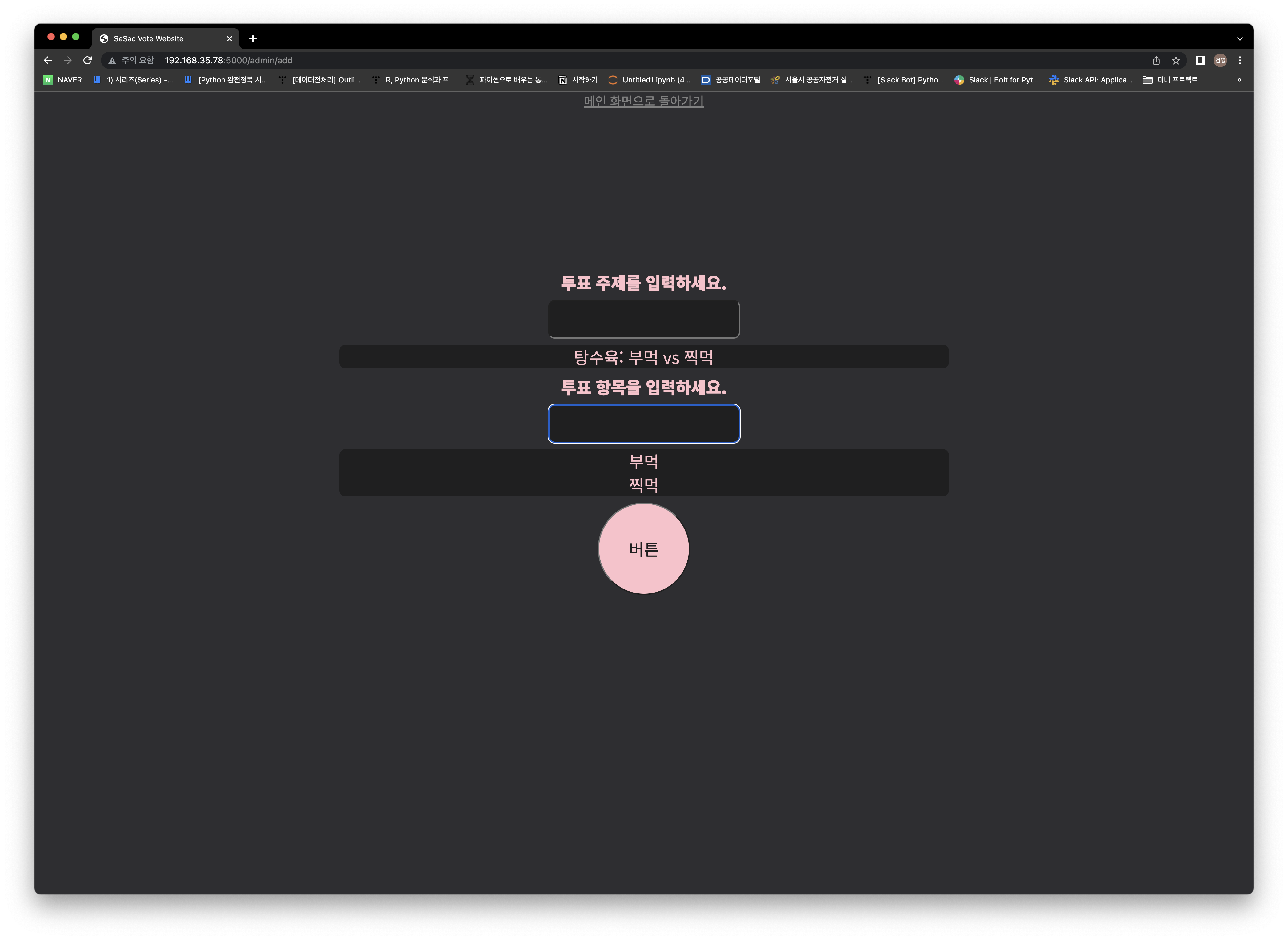The width and height of the screenshot is (1288, 940).
Task: Click the browser back arrow
Action: 48,60
